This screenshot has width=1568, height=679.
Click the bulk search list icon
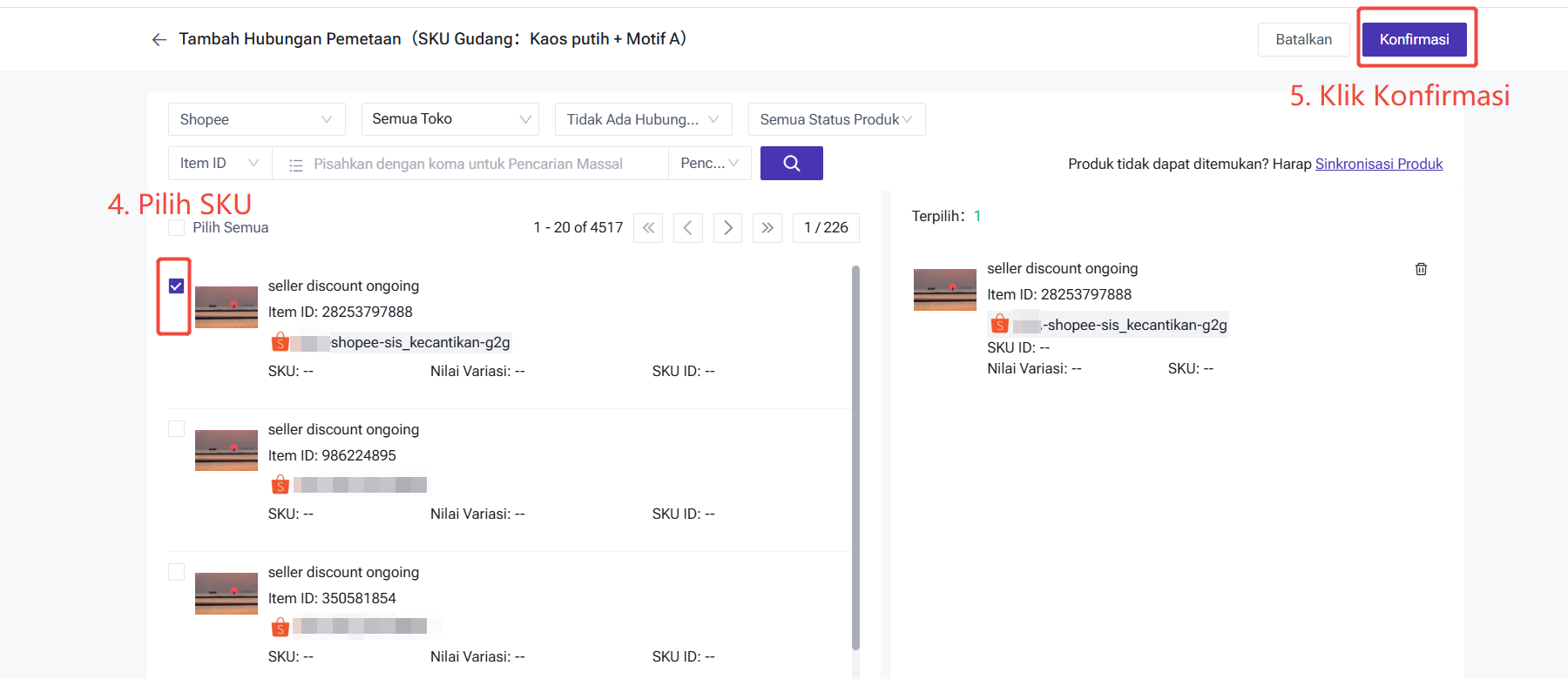click(296, 165)
